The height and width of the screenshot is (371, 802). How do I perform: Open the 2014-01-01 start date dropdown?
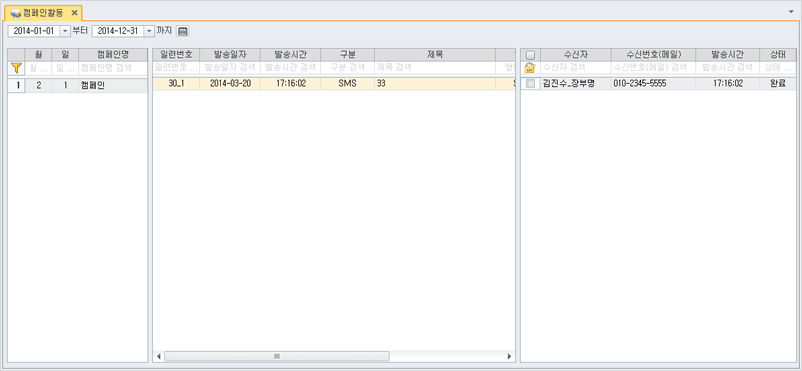(65, 31)
